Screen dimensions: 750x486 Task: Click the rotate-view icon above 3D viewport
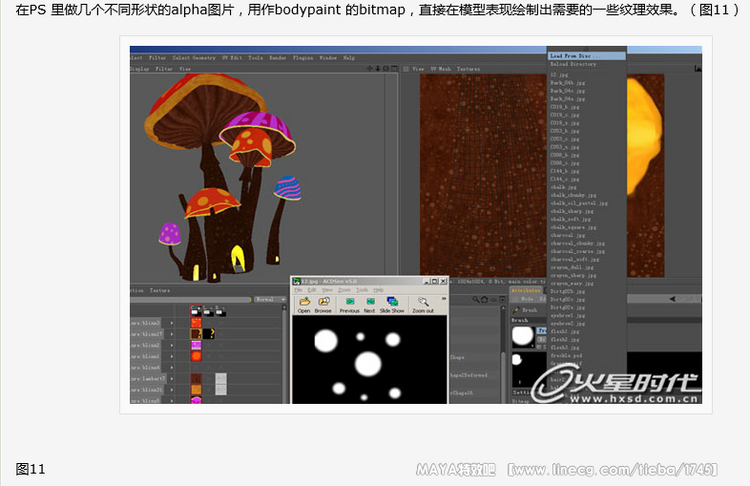[x=386, y=68]
